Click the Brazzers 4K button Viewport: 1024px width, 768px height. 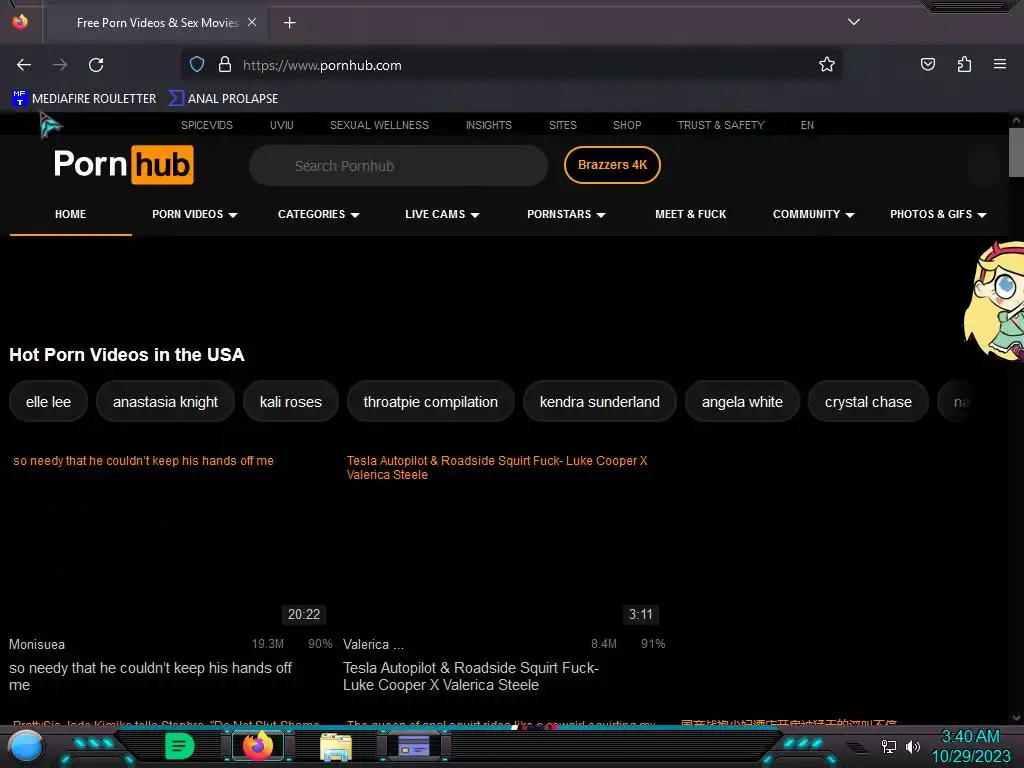[x=612, y=165]
